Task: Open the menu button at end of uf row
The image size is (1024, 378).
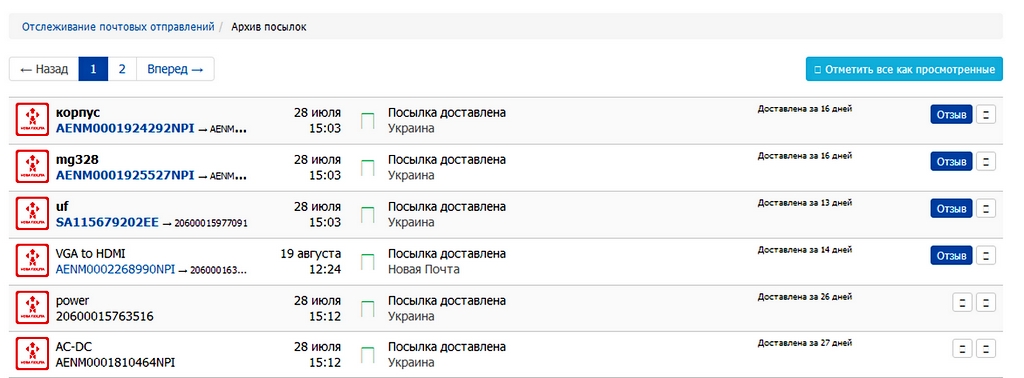Action: [985, 208]
